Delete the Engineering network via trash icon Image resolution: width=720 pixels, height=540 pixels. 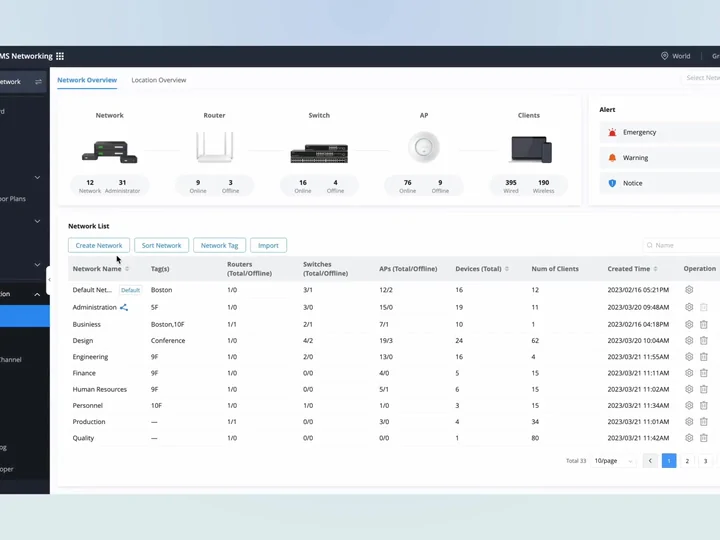click(x=703, y=357)
